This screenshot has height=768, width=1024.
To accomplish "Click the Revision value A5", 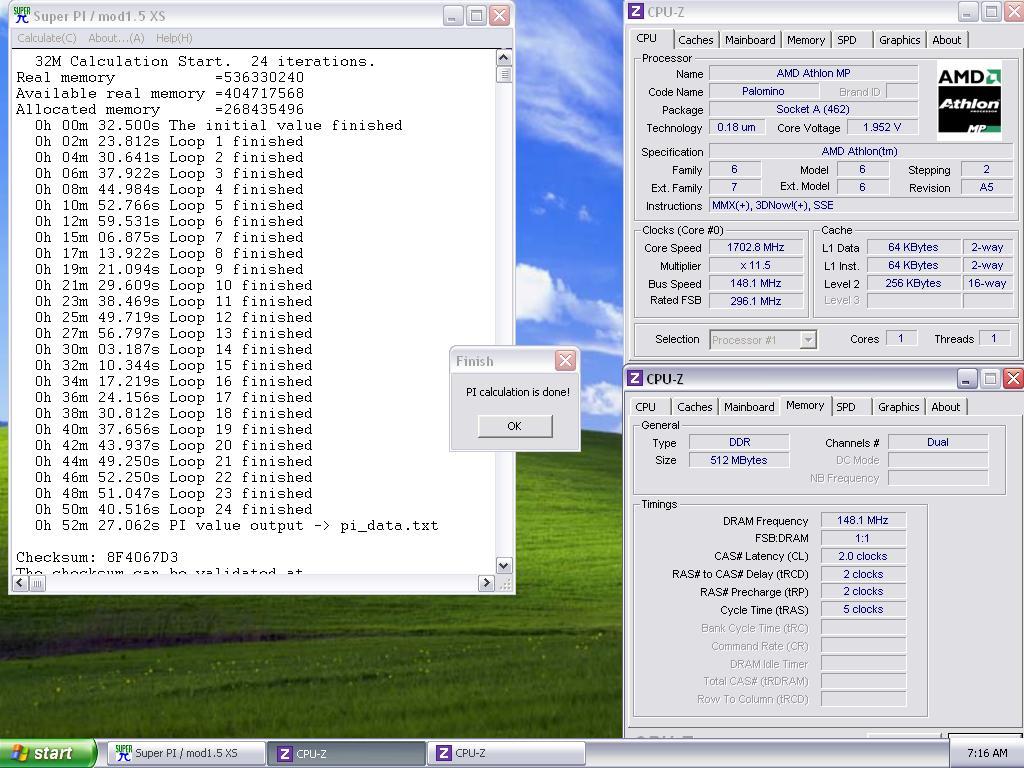I will pos(986,187).
